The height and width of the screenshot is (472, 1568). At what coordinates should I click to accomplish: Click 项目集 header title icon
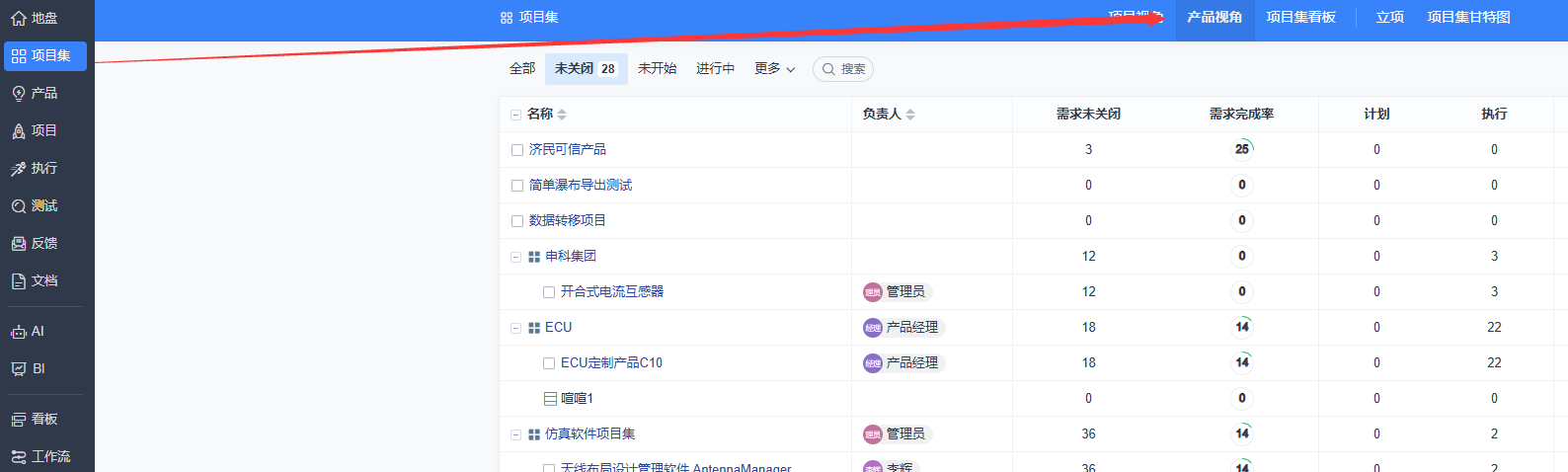point(507,18)
